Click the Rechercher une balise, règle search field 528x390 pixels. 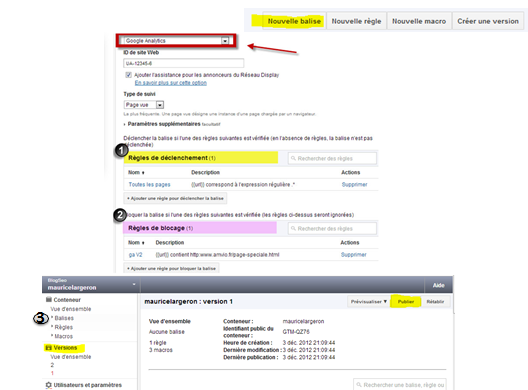tap(400, 385)
